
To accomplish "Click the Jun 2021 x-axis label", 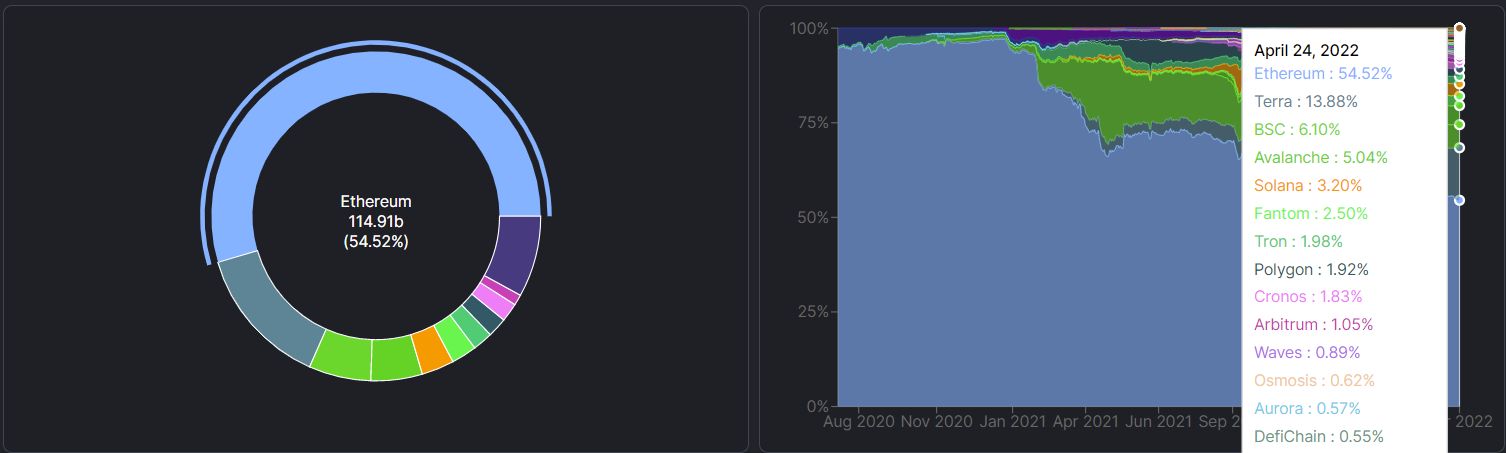I will pyautogui.click(x=1160, y=422).
